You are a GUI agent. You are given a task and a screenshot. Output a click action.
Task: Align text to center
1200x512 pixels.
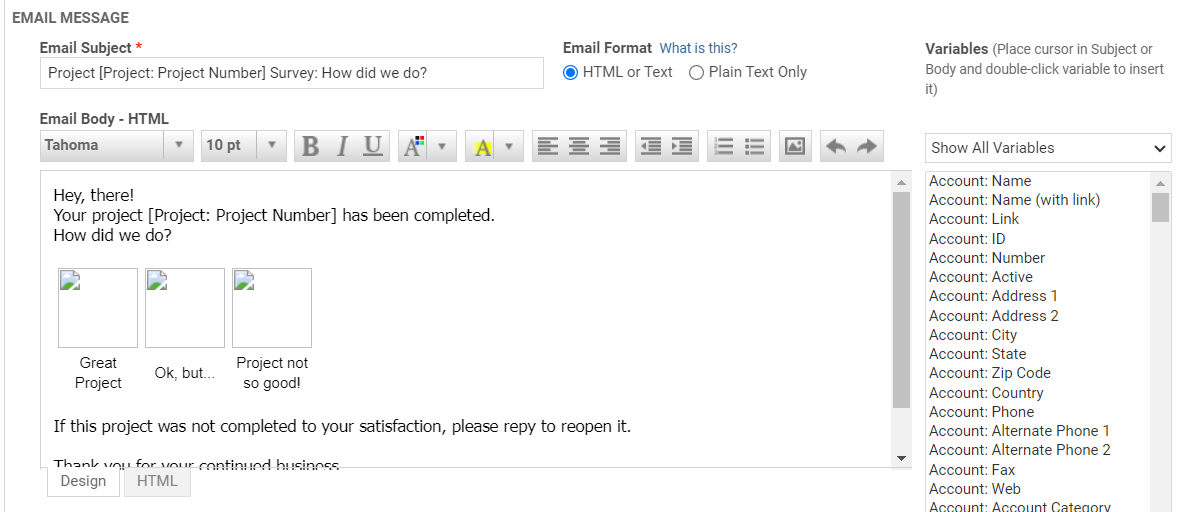coord(579,147)
